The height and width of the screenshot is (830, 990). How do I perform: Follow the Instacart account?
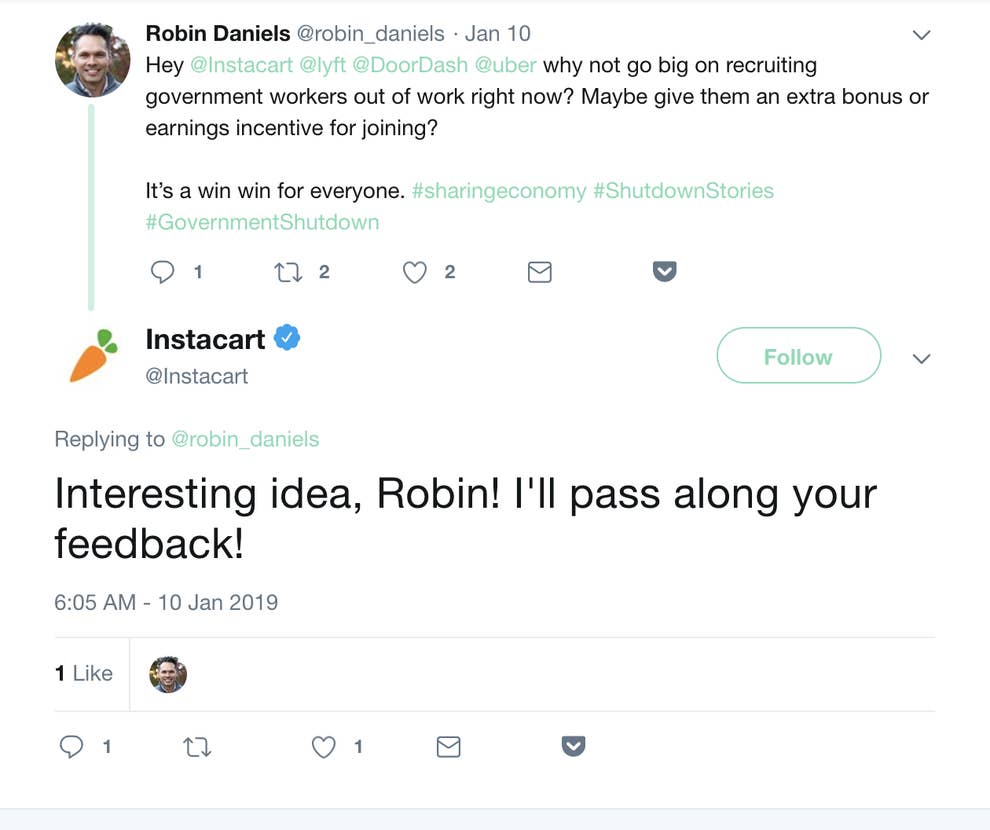(798, 356)
